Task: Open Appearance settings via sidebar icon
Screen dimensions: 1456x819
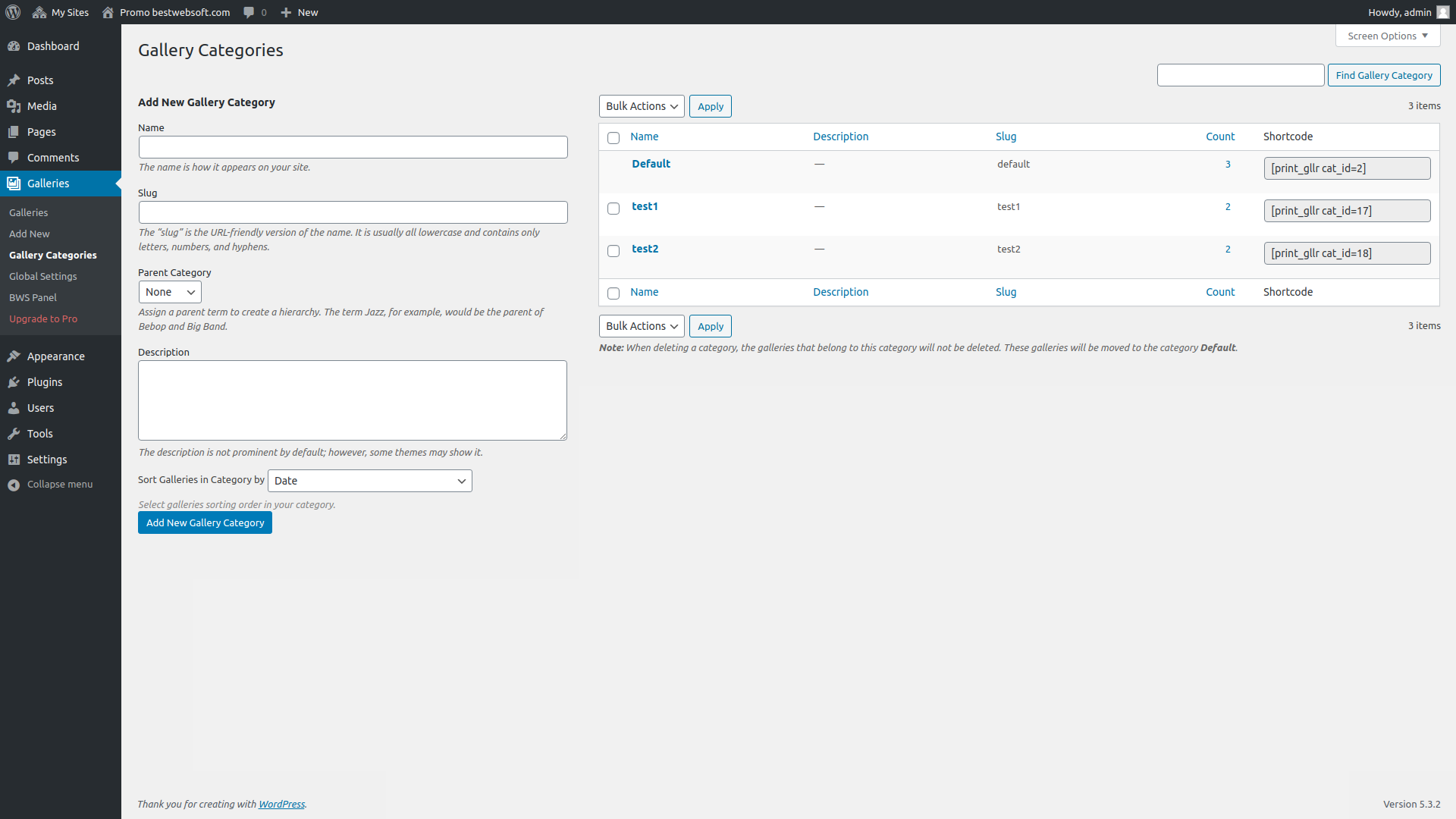Action: pyautogui.click(x=14, y=356)
